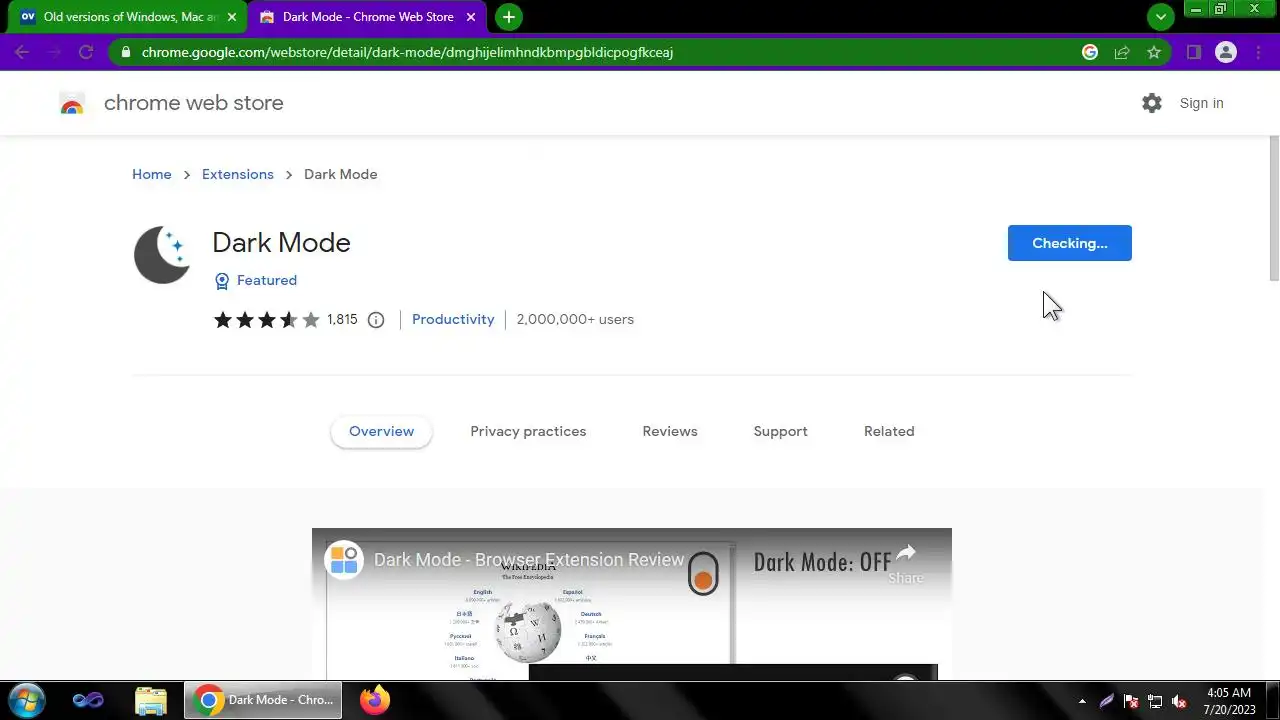
Task: Click the 1,815 ratings count
Action: [x=342, y=319]
